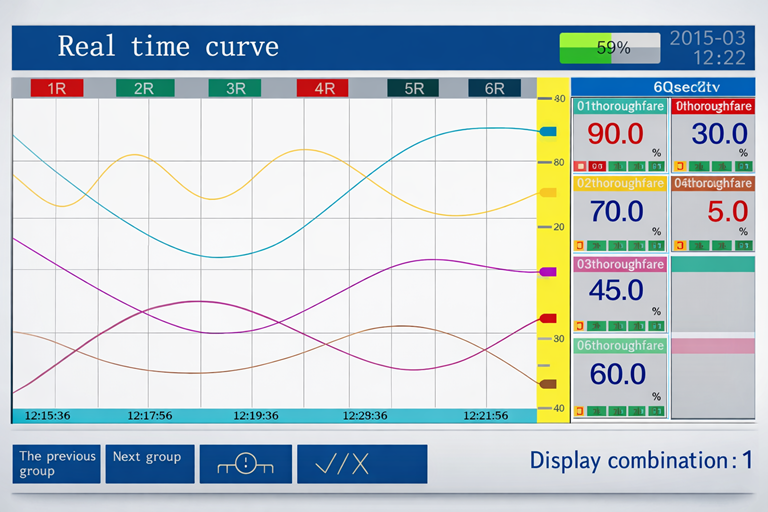Open the 02thoroughfare channel panel header

619,184
